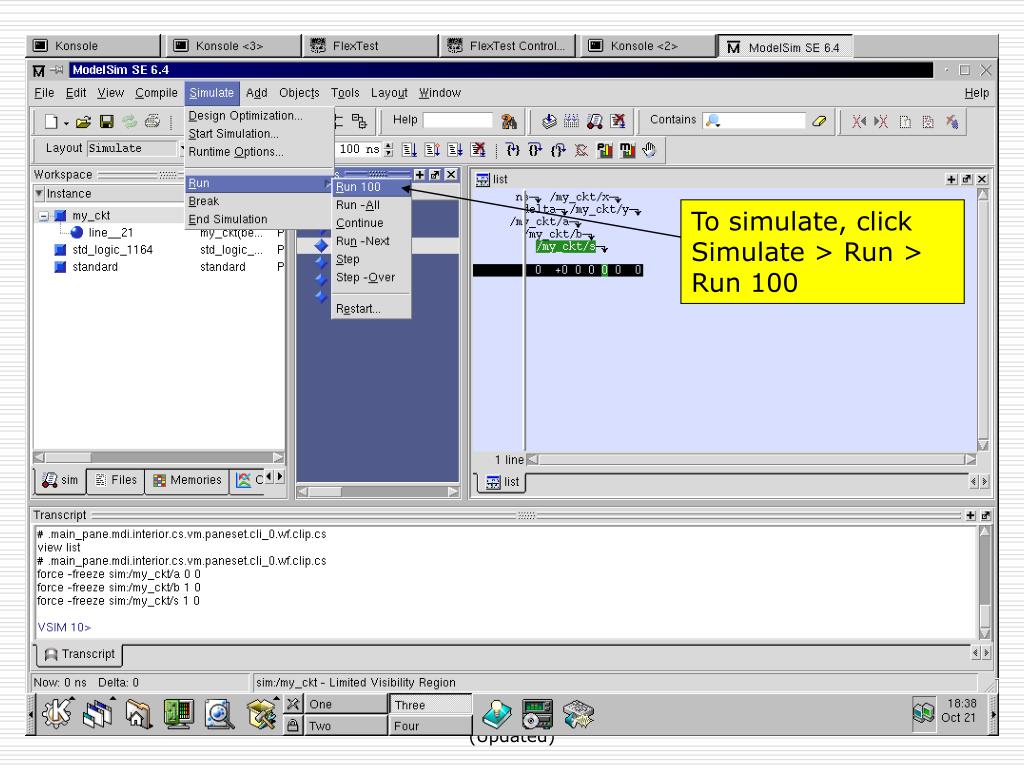
Task: Collapse the my_ckt tree node
Action: pos(43,216)
